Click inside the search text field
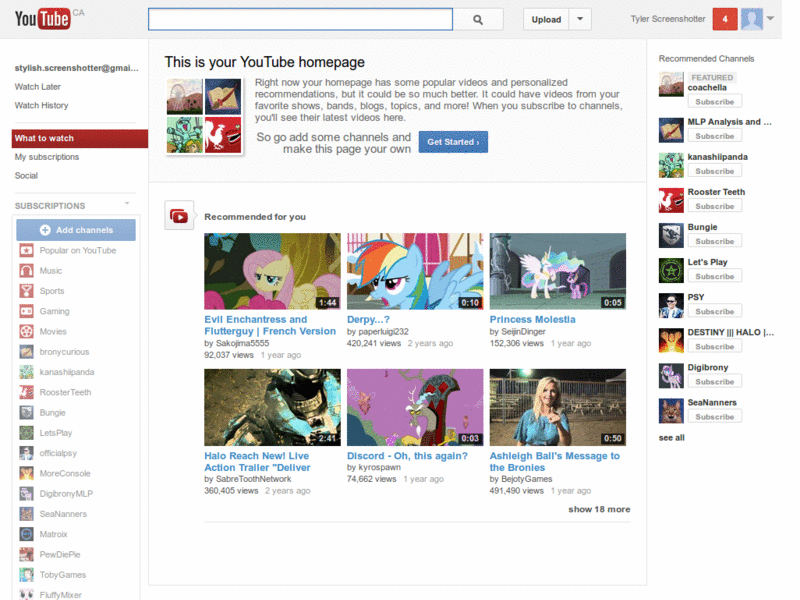This screenshot has height=600, width=800. 301,19
